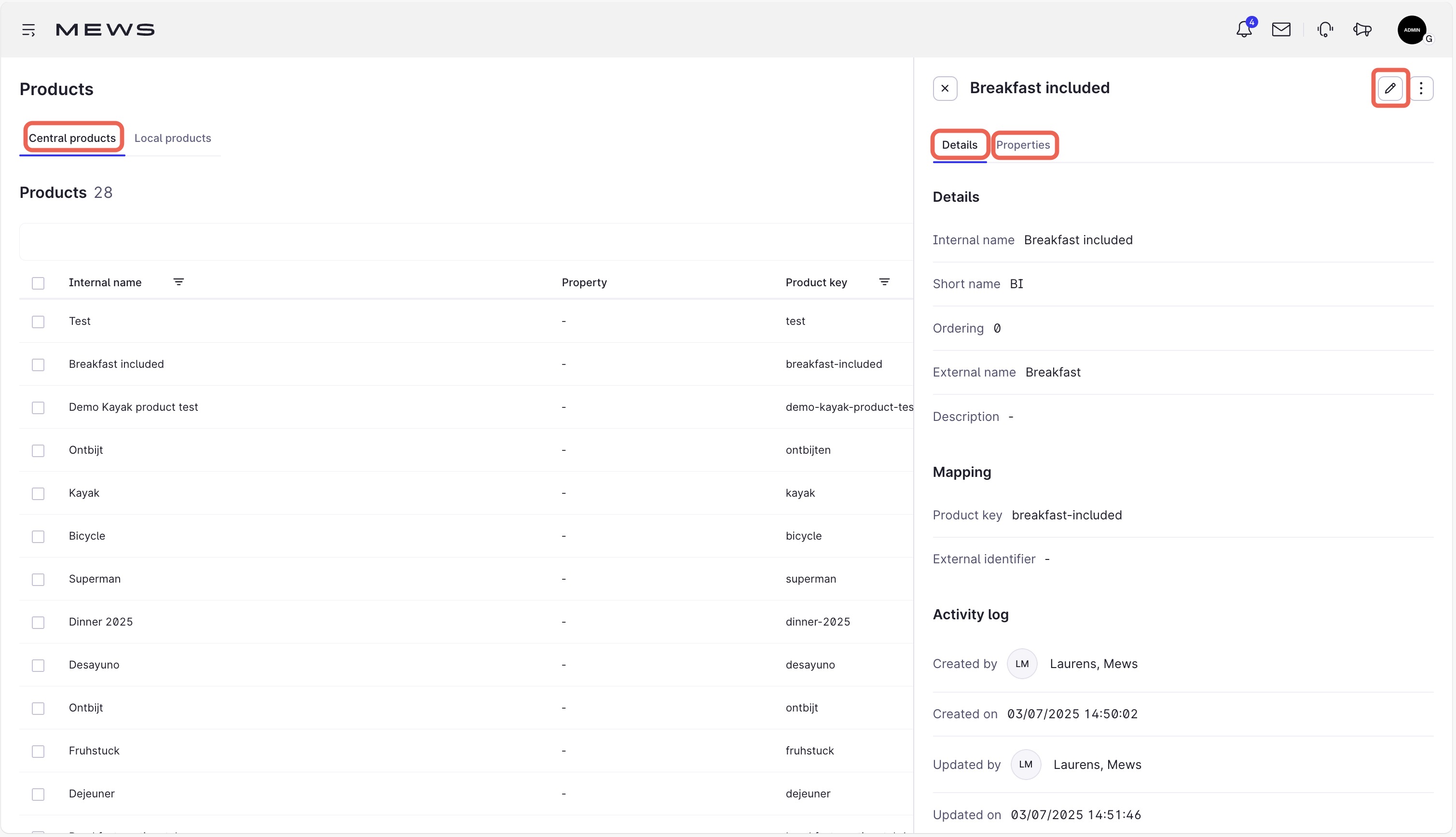Image resolution: width=1456 pixels, height=837 pixels.
Task: Open the Dinner 2025 product
Action: click(100, 622)
